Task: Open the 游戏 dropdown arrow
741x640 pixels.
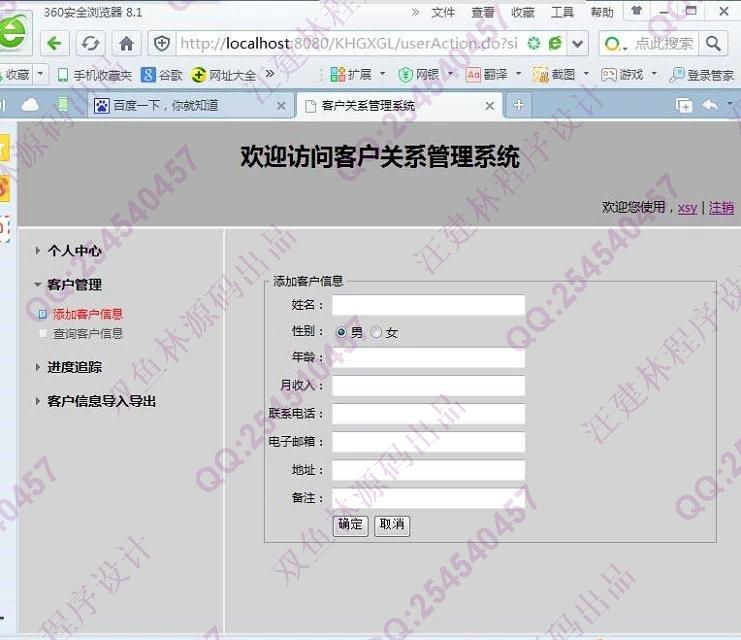Action: point(655,74)
